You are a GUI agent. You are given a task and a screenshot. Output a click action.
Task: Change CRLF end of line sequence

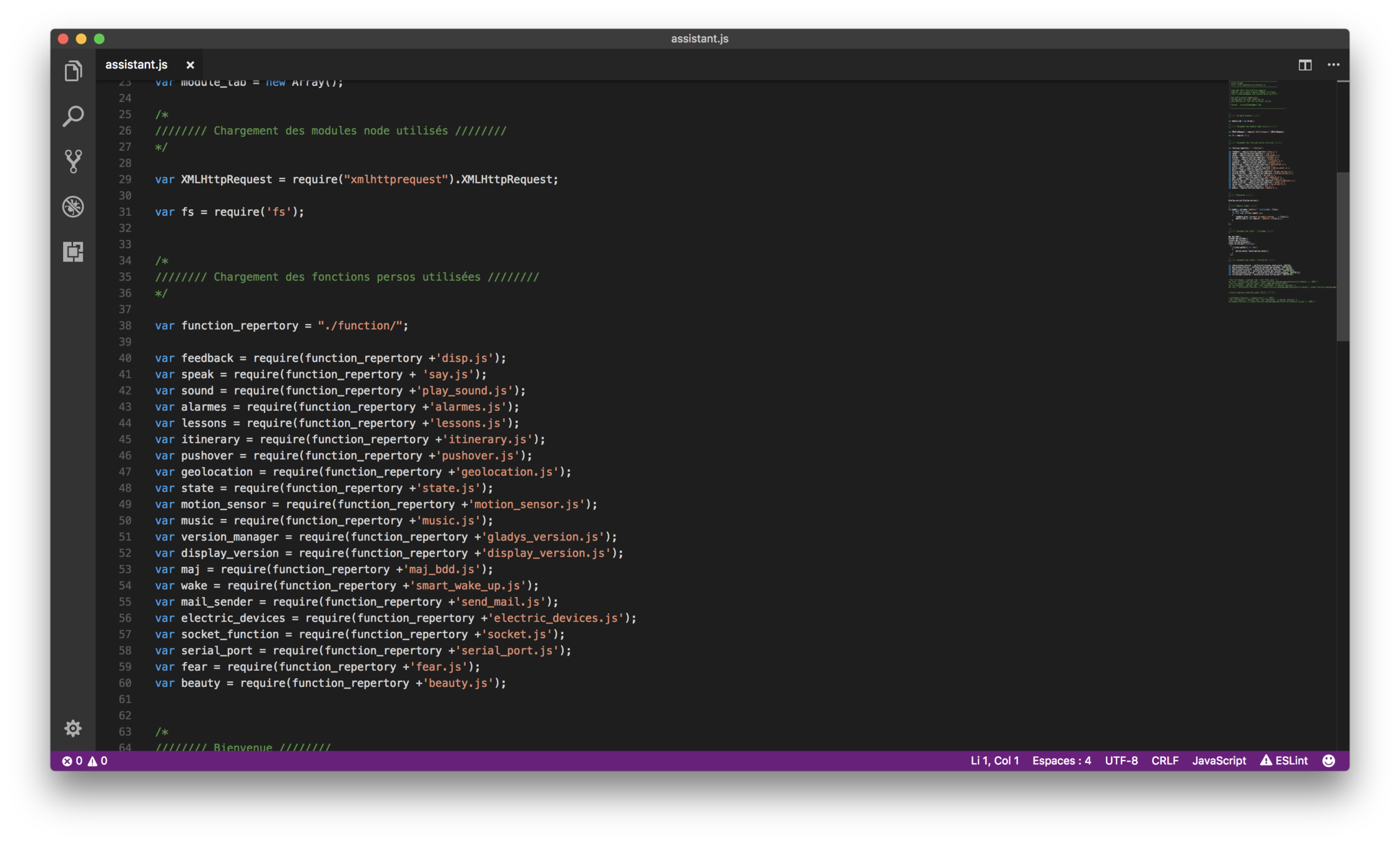1165,761
